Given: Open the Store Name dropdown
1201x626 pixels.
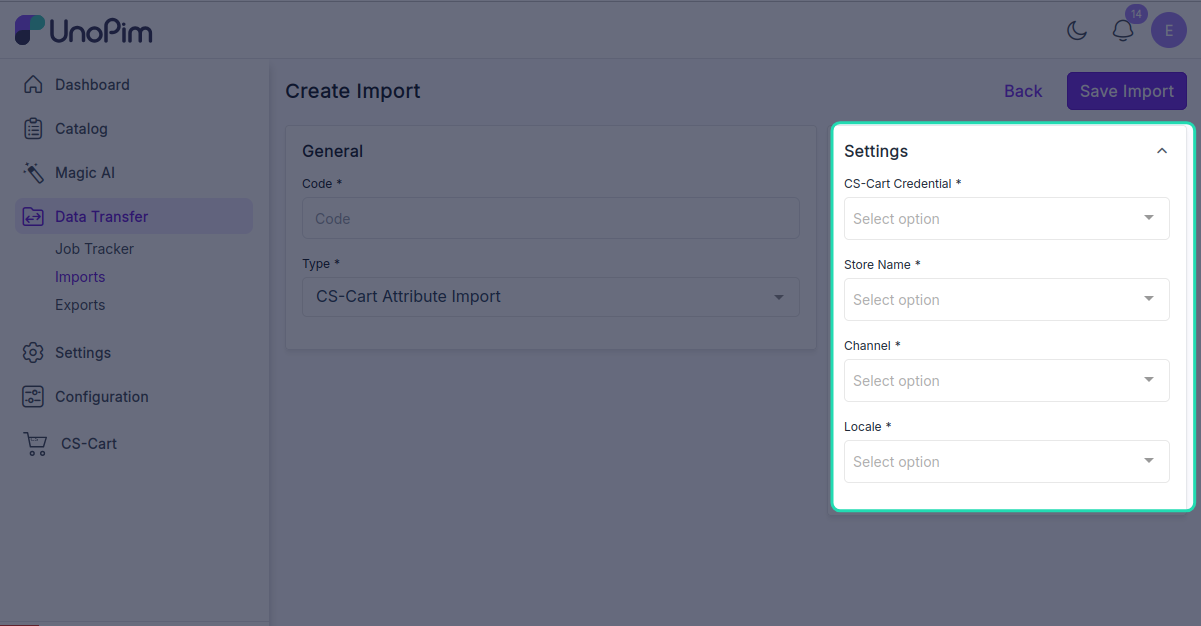Looking at the screenshot, I should 1007,299.
